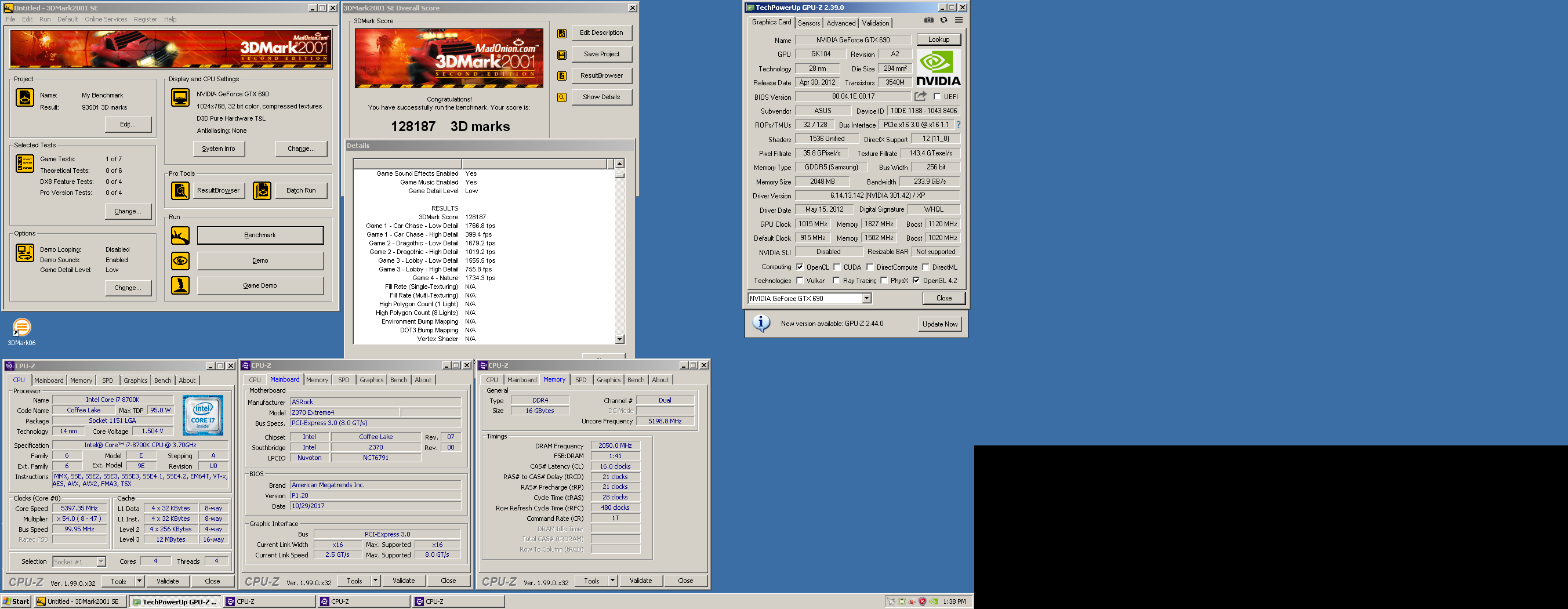Toggle the DirectCompute checkbox

coord(870,267)
